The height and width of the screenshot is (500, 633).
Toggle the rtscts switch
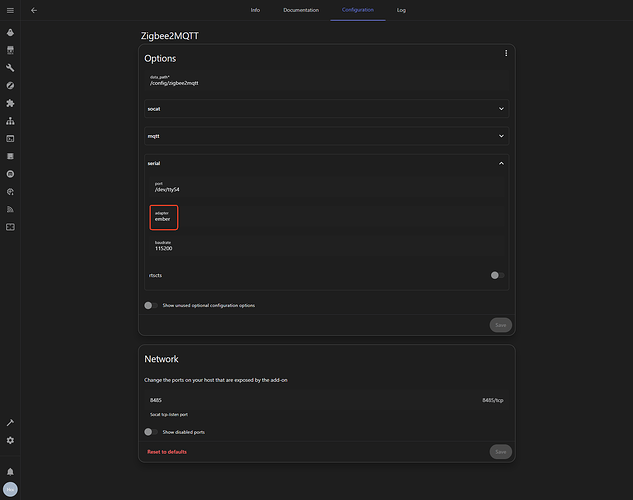pyautogui.click(x=497, y=275)
